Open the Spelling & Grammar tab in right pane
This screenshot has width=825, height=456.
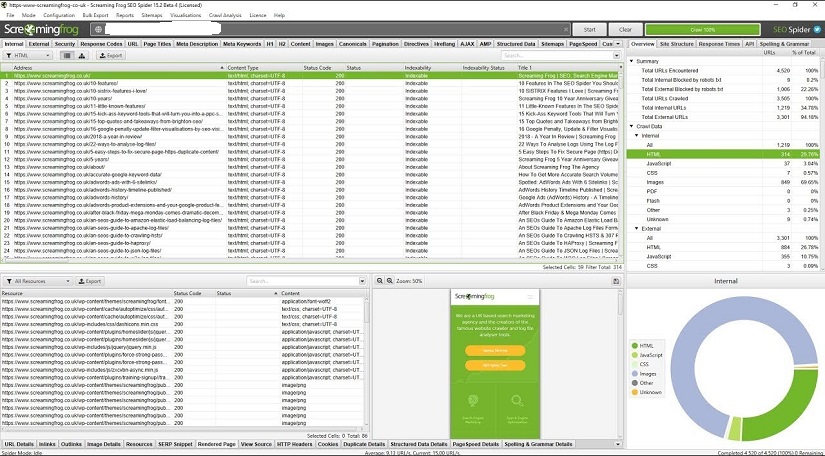[x=784, y=44]
